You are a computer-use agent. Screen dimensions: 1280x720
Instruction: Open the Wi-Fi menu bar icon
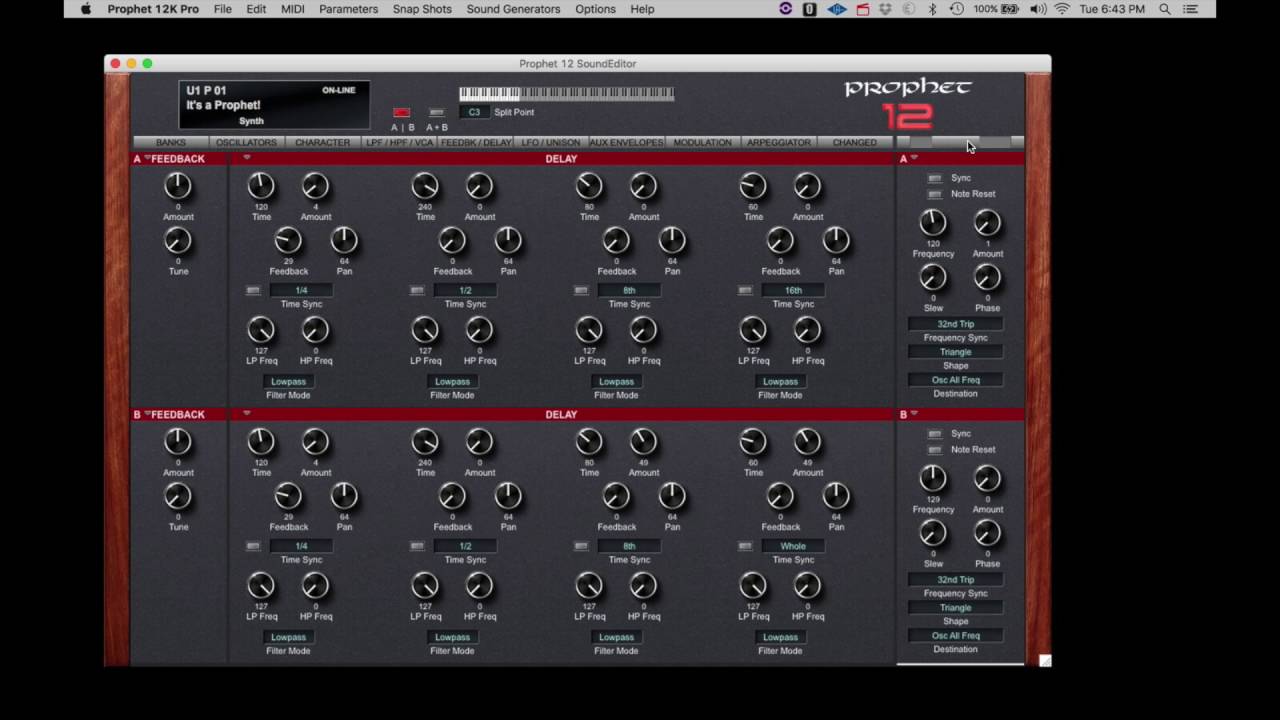point(1061,9)
